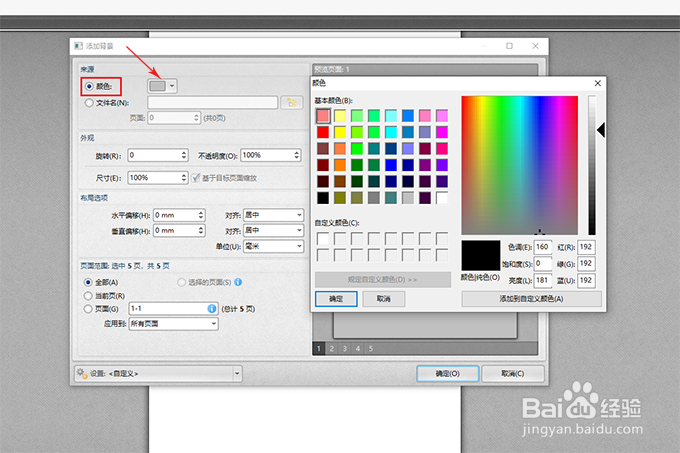Switch to preview page tab 2
This screenshot has height=453, width=680.
(332, 349)
